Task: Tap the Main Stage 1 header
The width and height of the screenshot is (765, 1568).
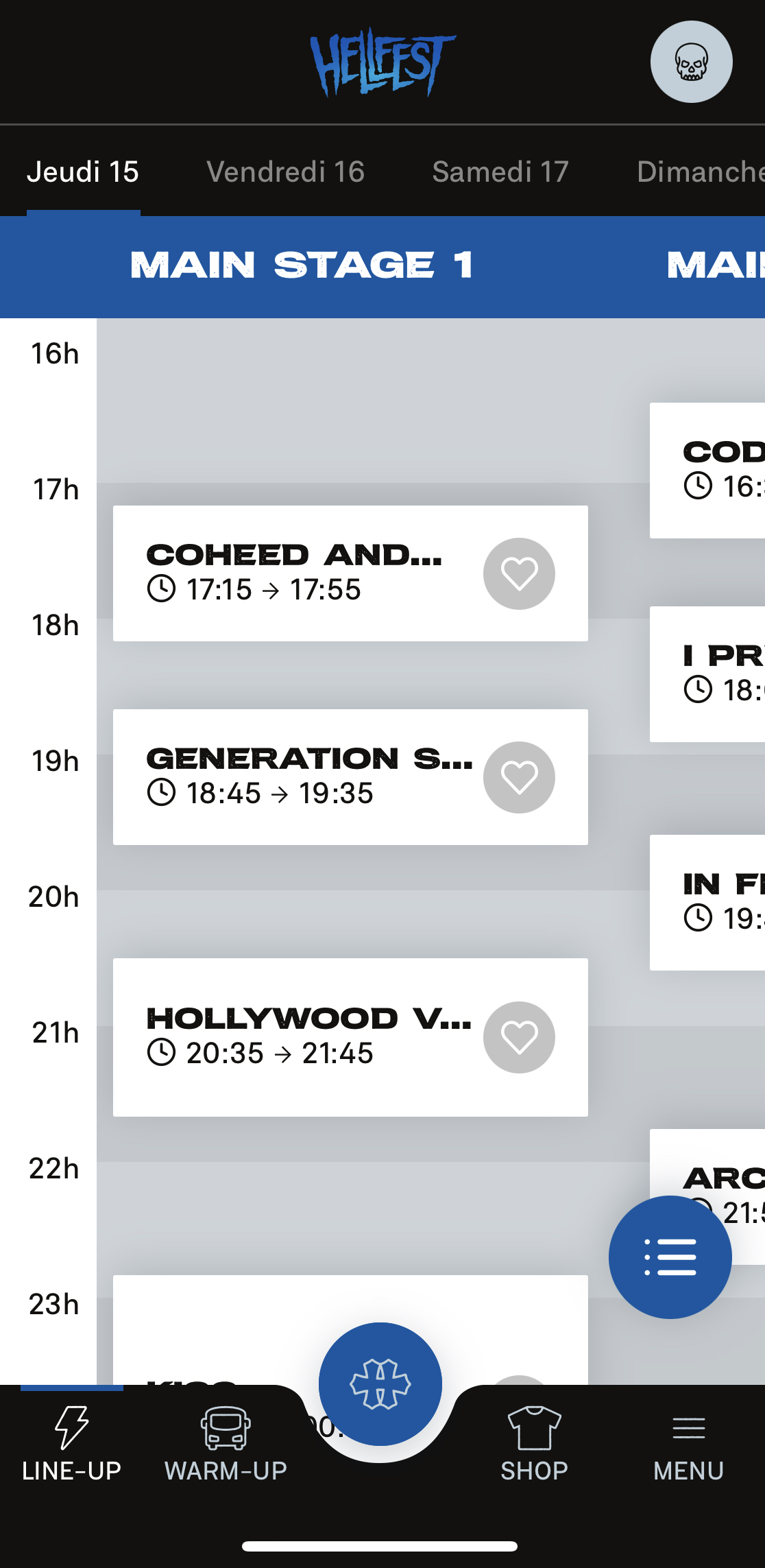Action: click(x=302, y=266)
